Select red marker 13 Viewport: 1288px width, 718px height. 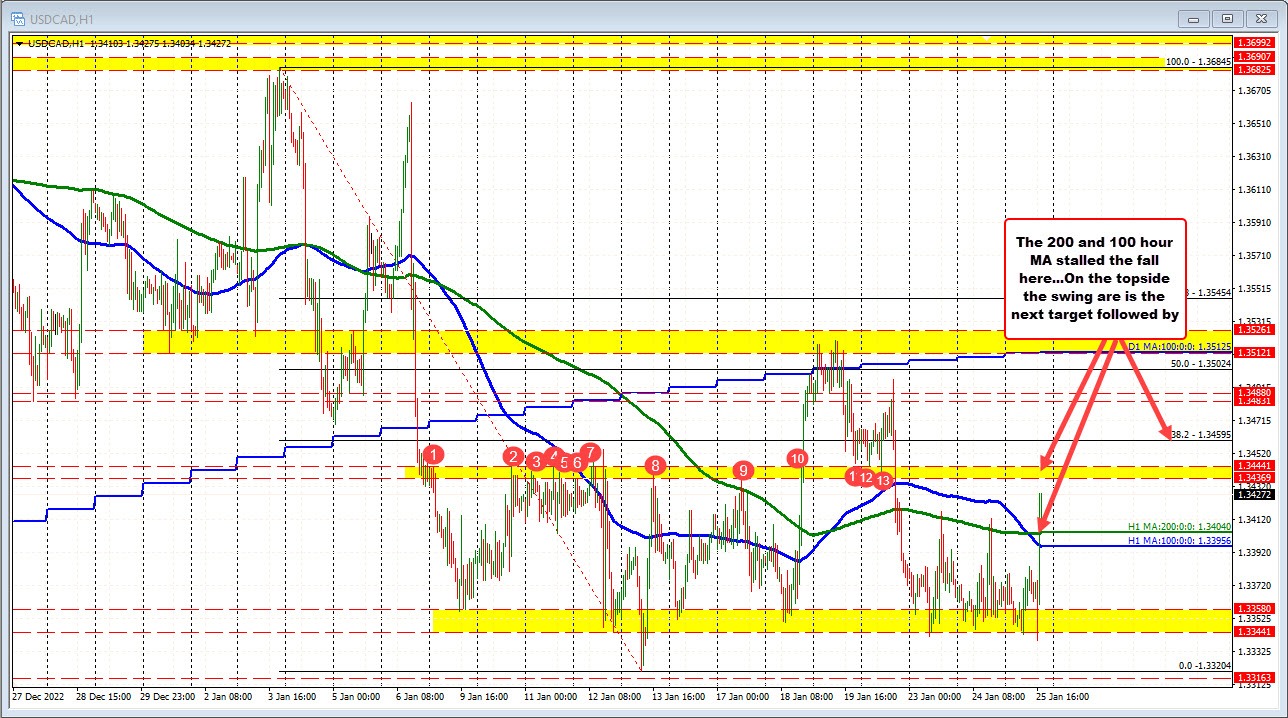coord(881,481)
